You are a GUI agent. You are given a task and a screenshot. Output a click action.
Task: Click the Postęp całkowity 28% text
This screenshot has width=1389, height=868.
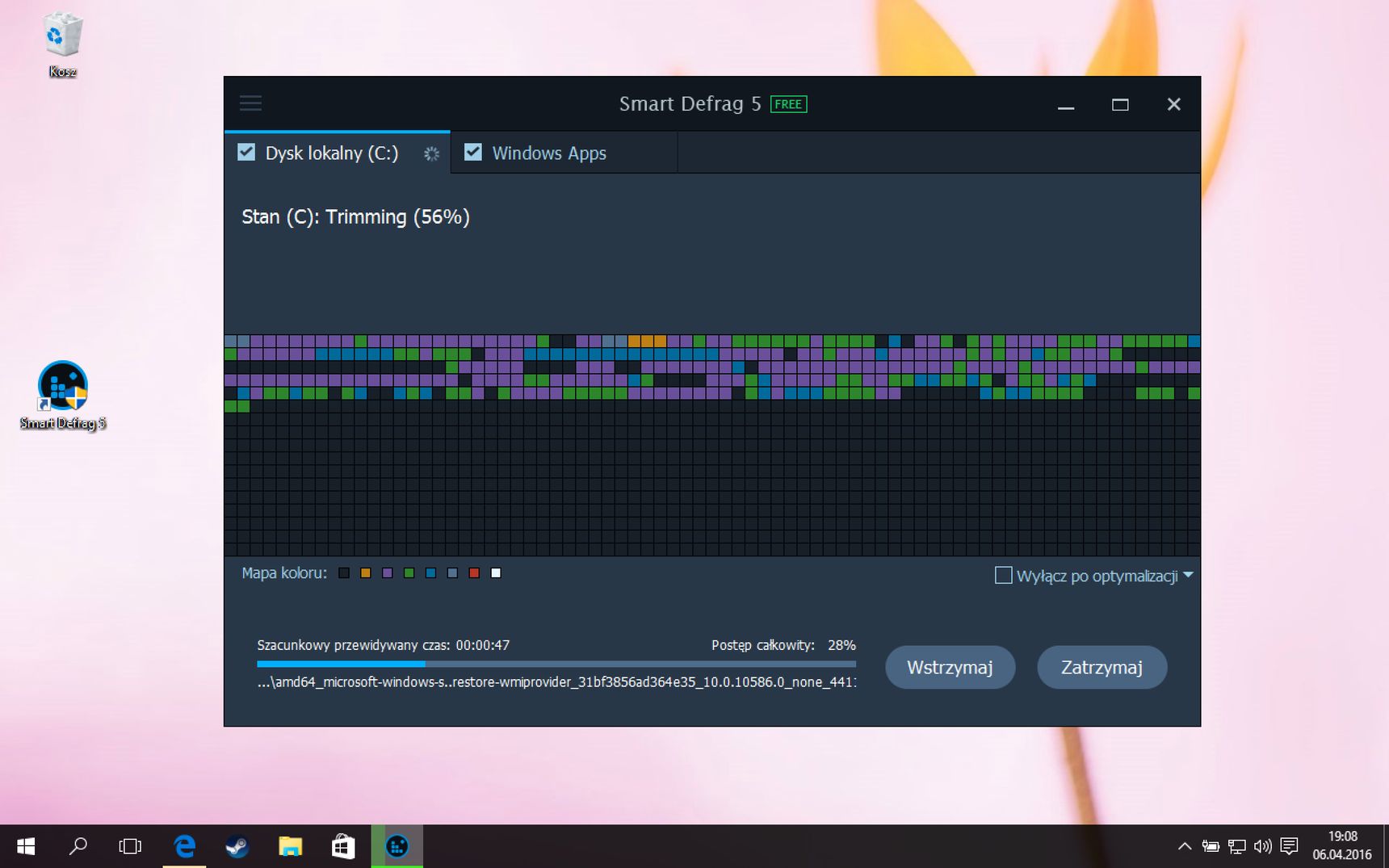point(783,645)
